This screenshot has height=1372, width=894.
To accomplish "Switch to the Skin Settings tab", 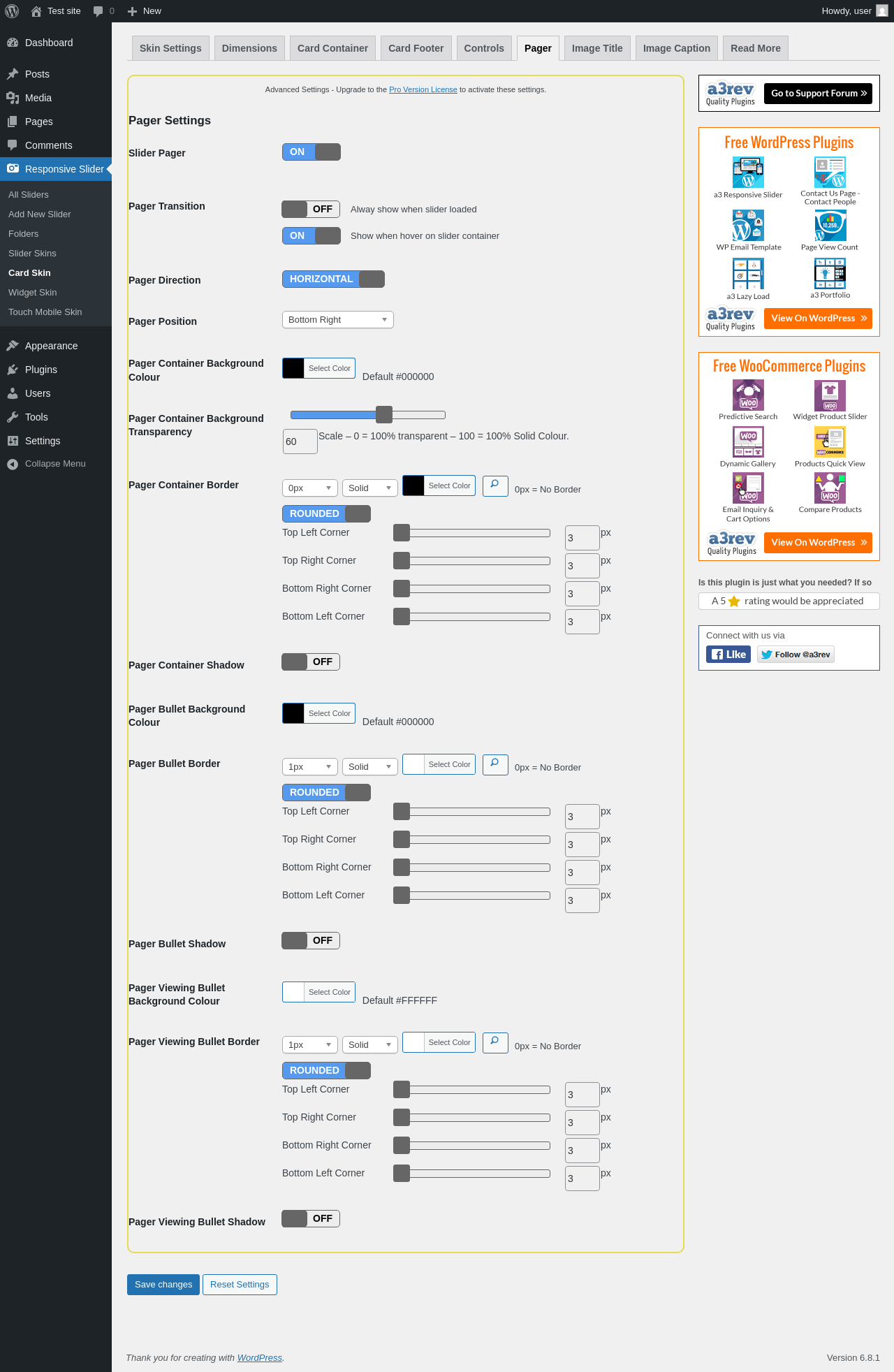I will pos(170,48).
